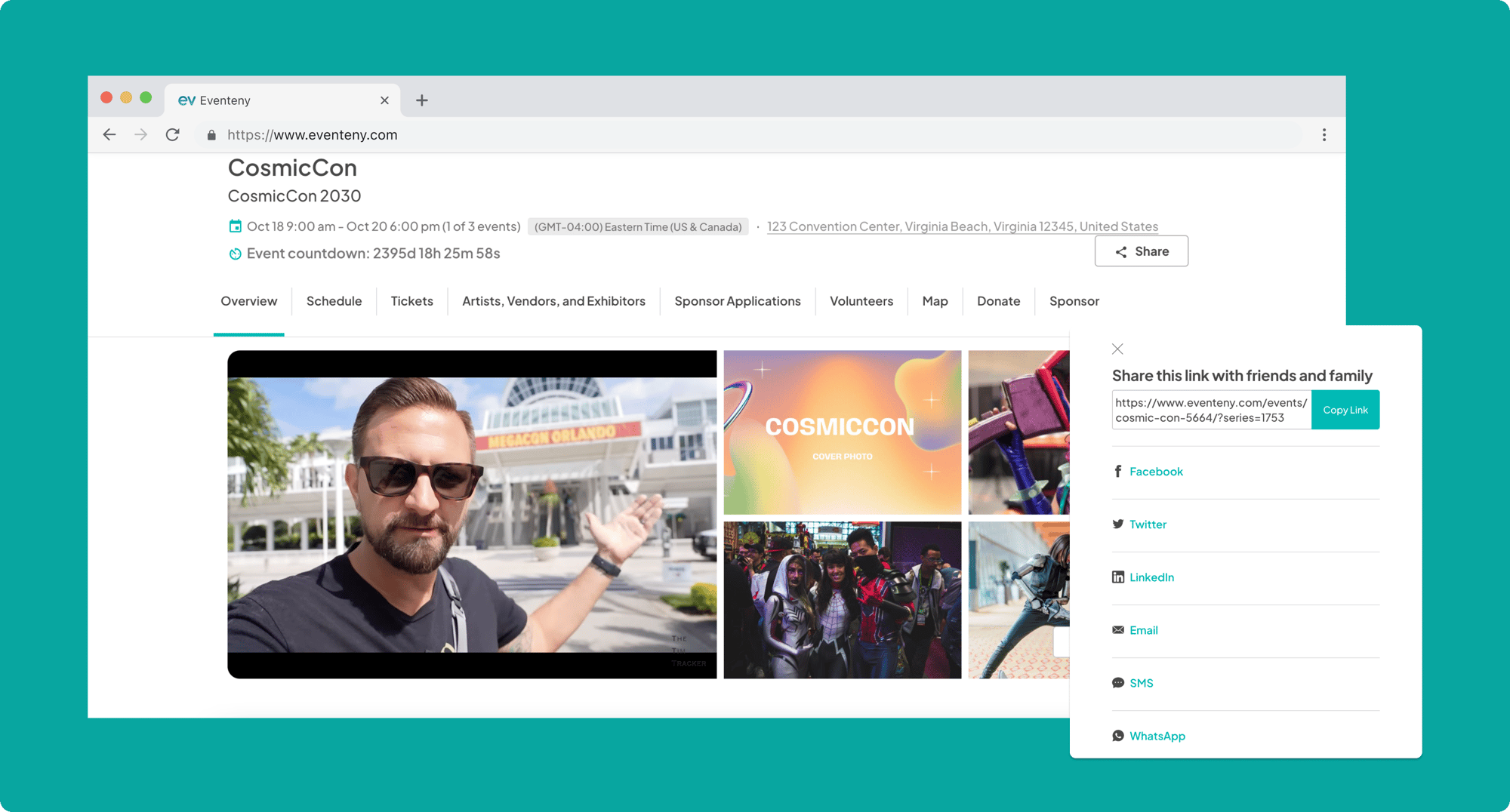Open the convention center address link

tap(963, 226)
